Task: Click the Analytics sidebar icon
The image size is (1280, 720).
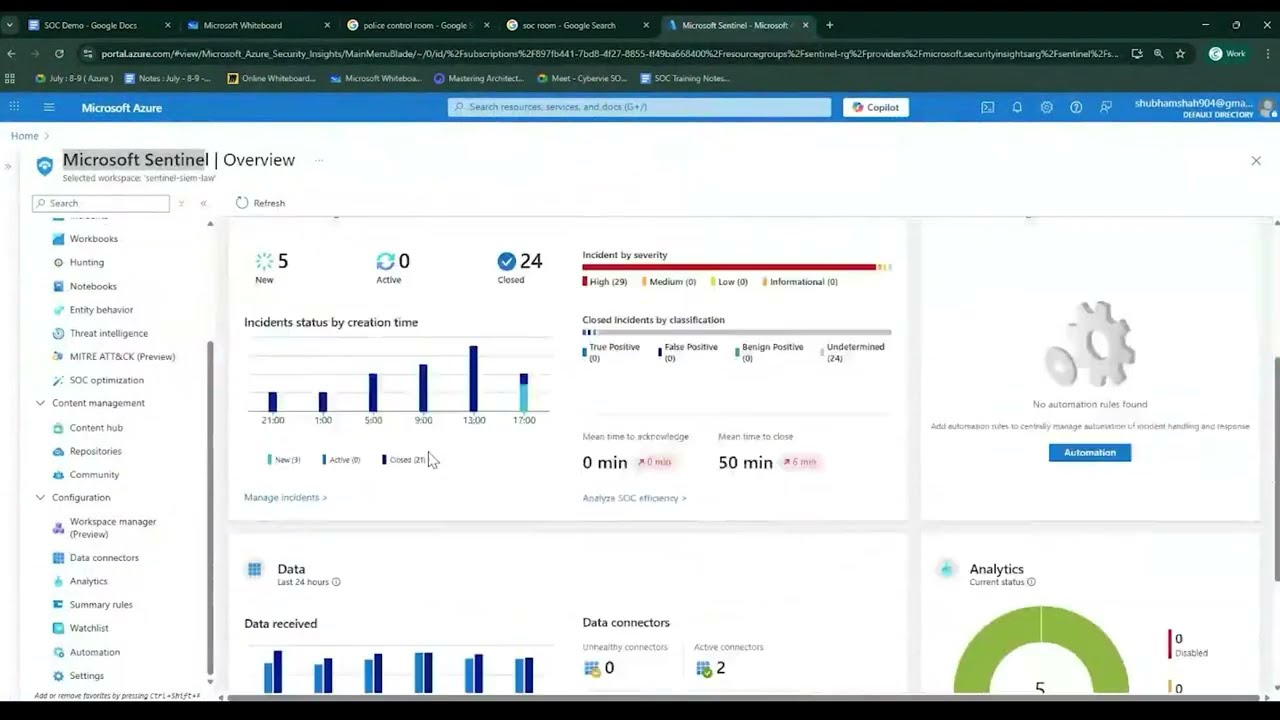Action: click(x=58, y=581)
